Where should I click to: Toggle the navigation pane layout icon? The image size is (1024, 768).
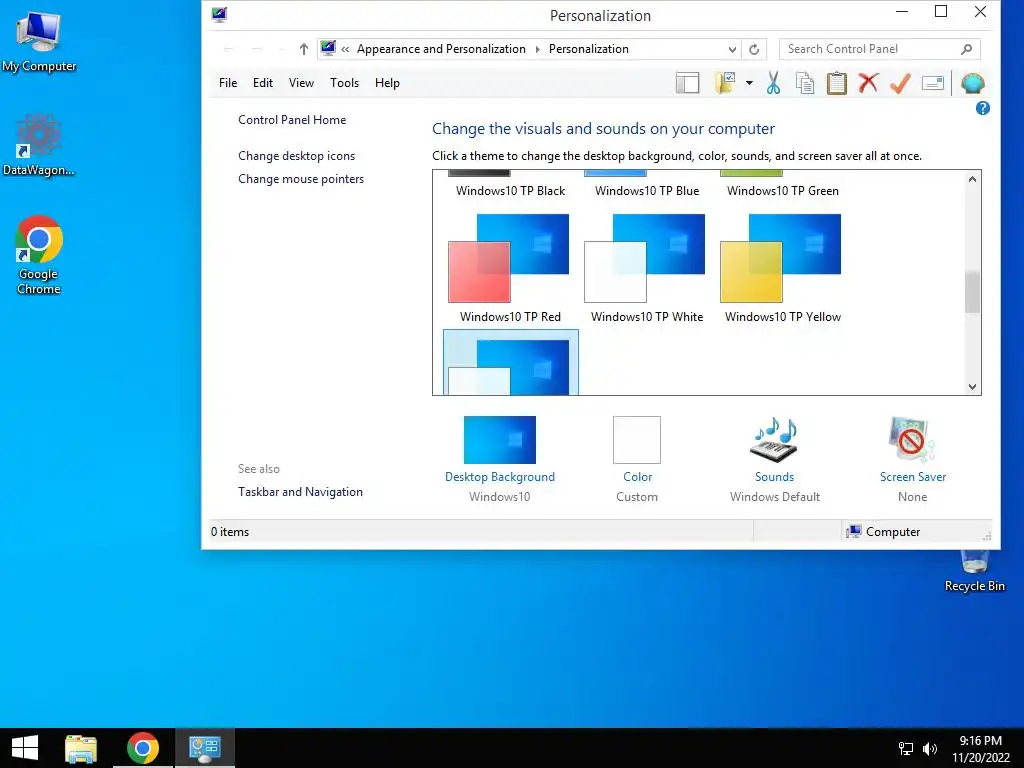687,83
